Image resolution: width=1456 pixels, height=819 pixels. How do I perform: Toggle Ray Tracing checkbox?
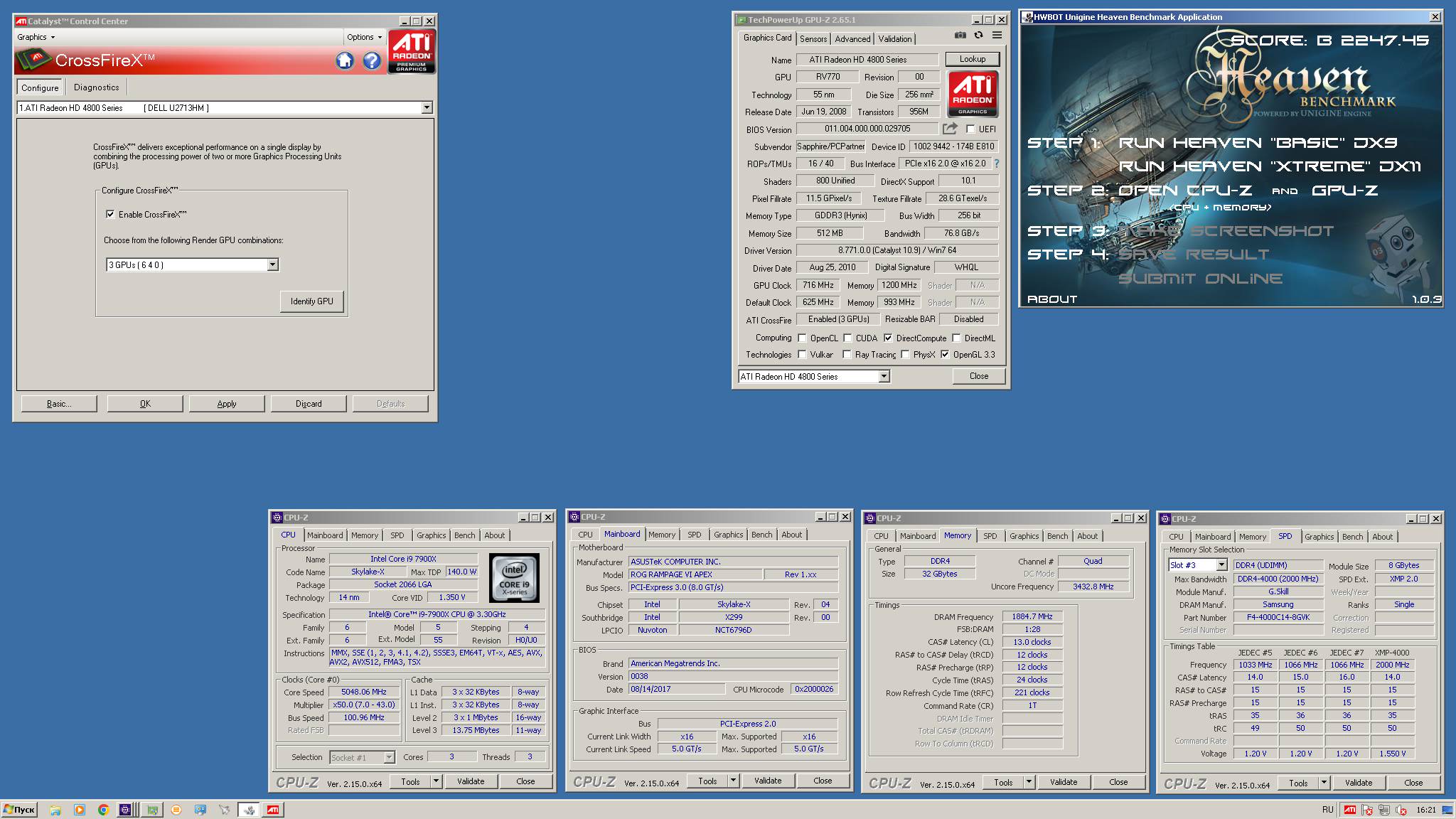847,354
